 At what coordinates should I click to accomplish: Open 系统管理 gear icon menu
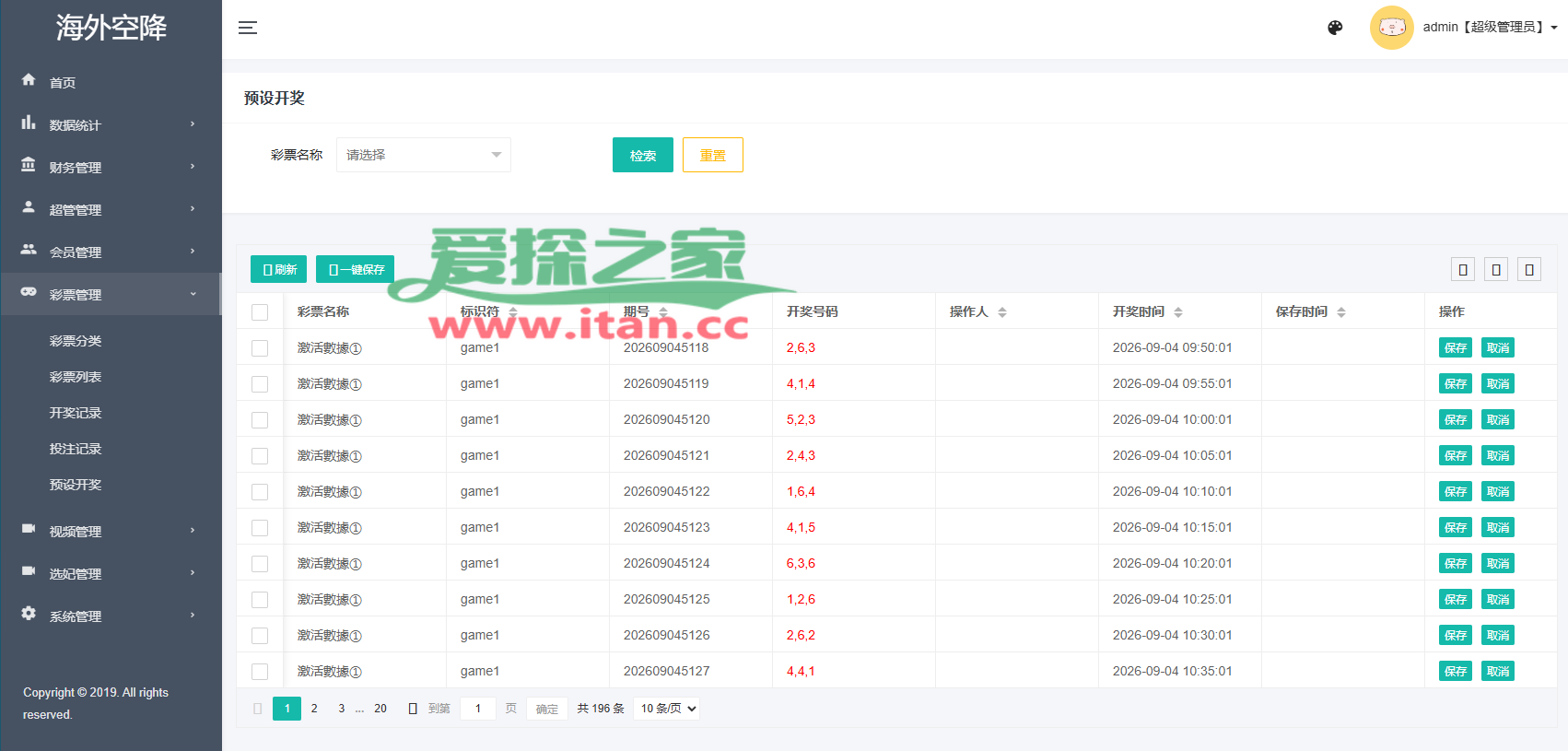29,614
